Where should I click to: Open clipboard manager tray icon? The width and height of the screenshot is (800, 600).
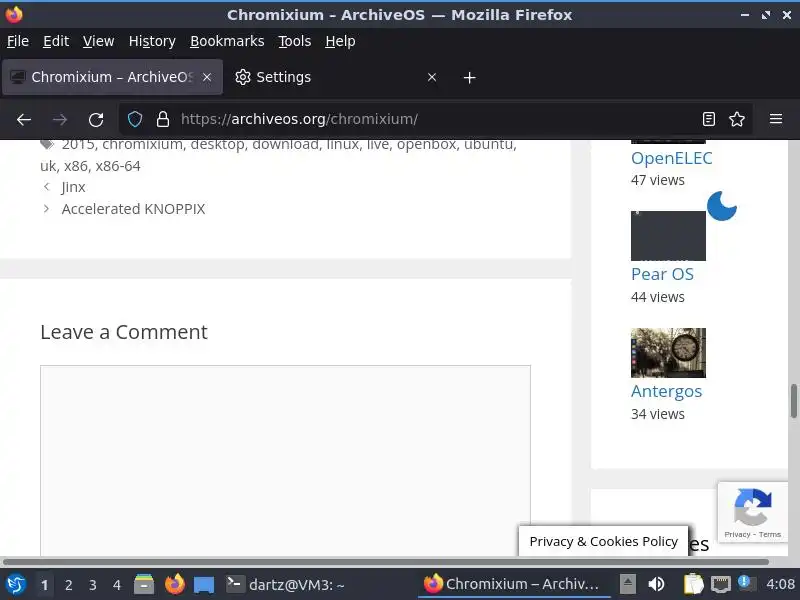click(x=693, y=584)
